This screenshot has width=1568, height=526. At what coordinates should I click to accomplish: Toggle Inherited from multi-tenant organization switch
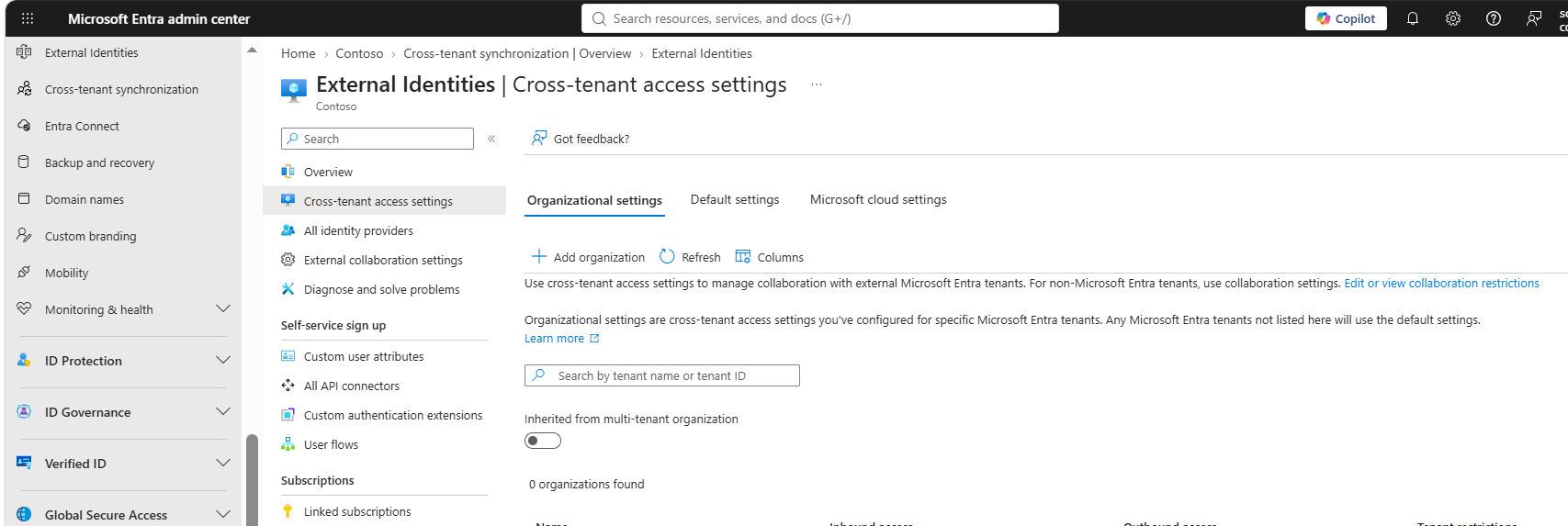(x=542, y=441)
